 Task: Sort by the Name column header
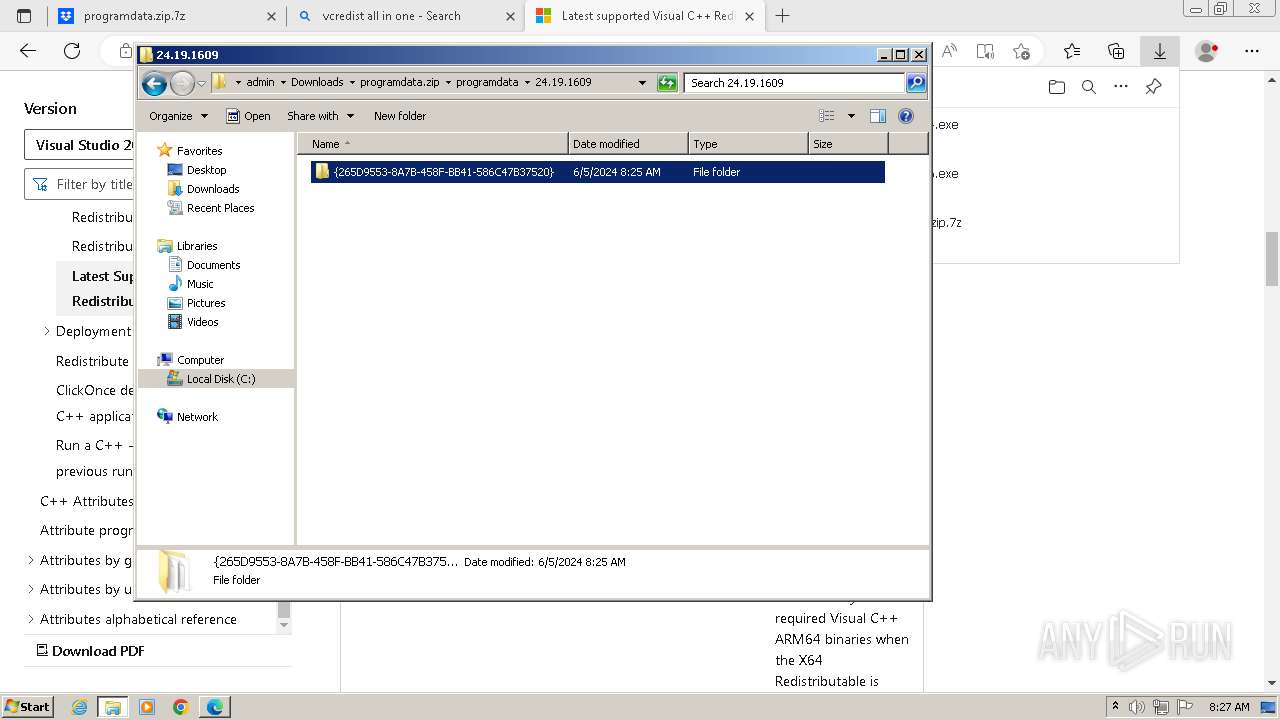point(433,144)
